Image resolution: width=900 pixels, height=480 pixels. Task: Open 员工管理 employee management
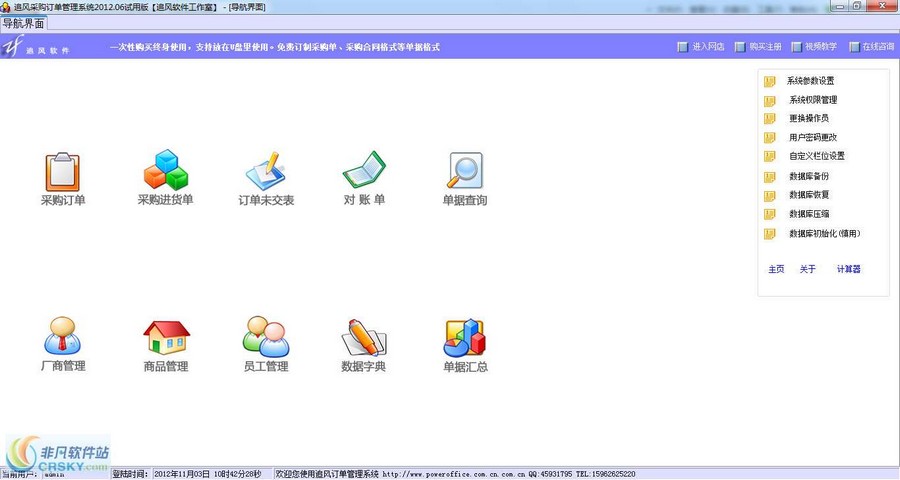[x=266, y=344]
